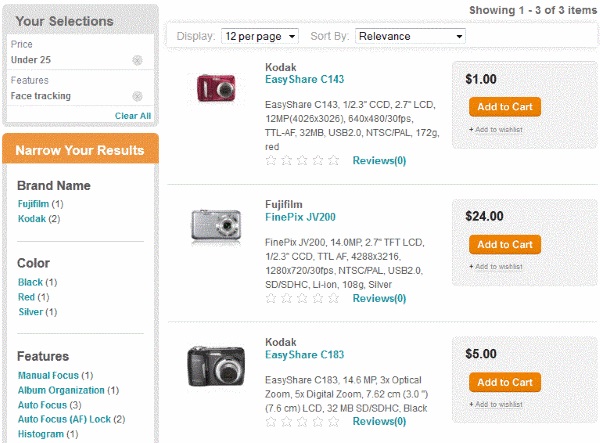Add the $24.00 FinePix JV200 to cart

[505, 244]
